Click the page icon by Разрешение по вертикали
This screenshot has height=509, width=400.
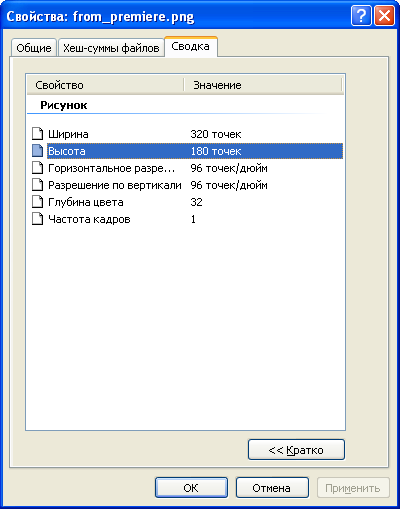click(37, 185)
